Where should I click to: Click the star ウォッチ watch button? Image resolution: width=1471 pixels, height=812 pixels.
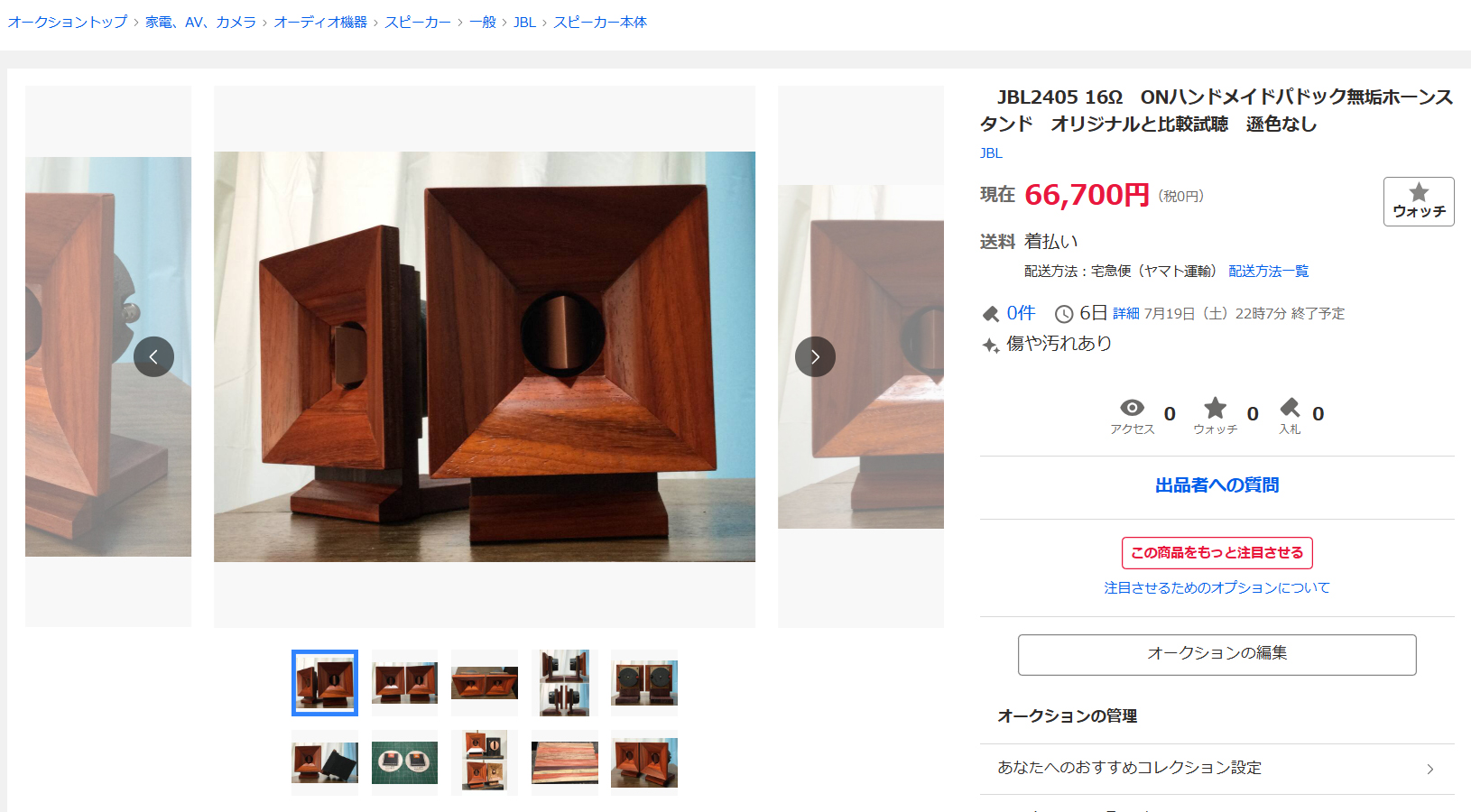[1418, 201]
